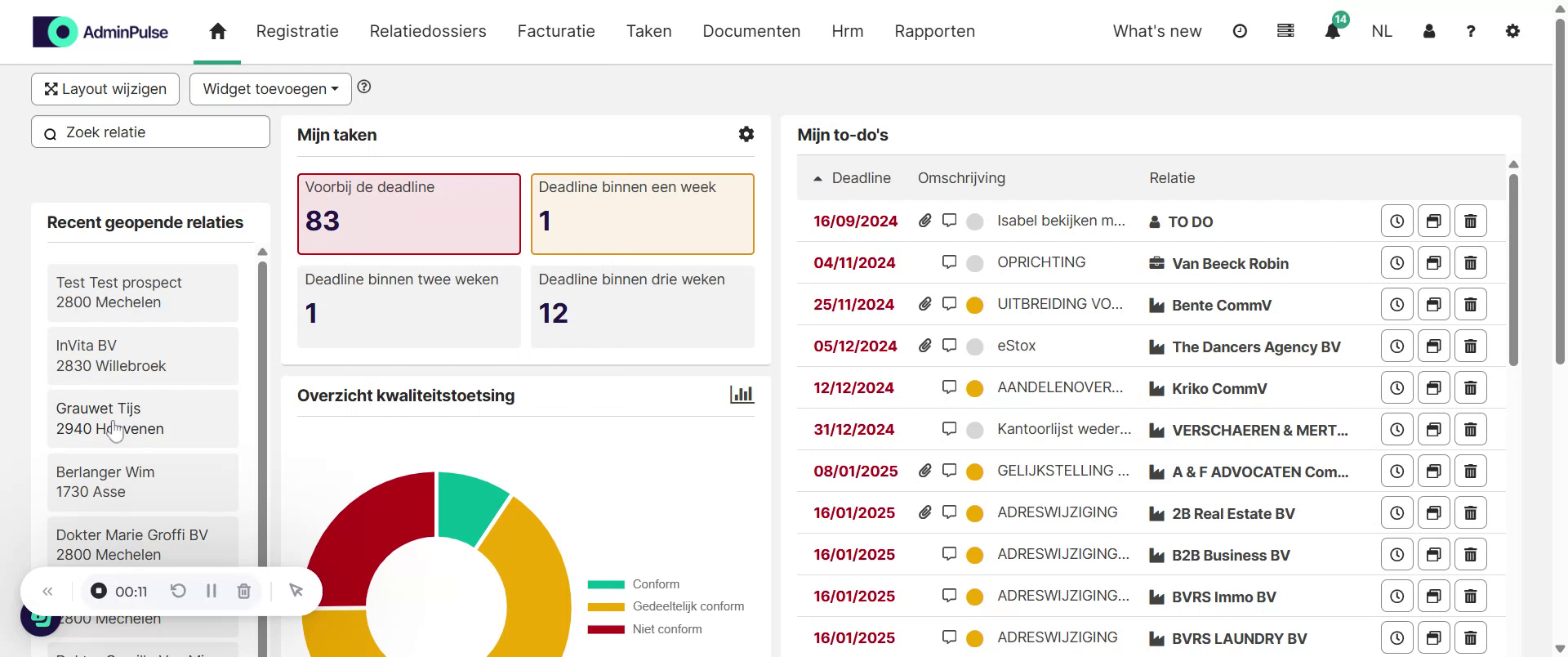Viewport: 1568px width, 657px height.
Task: Open the notifications bell icon
Action: [1332, 32]
